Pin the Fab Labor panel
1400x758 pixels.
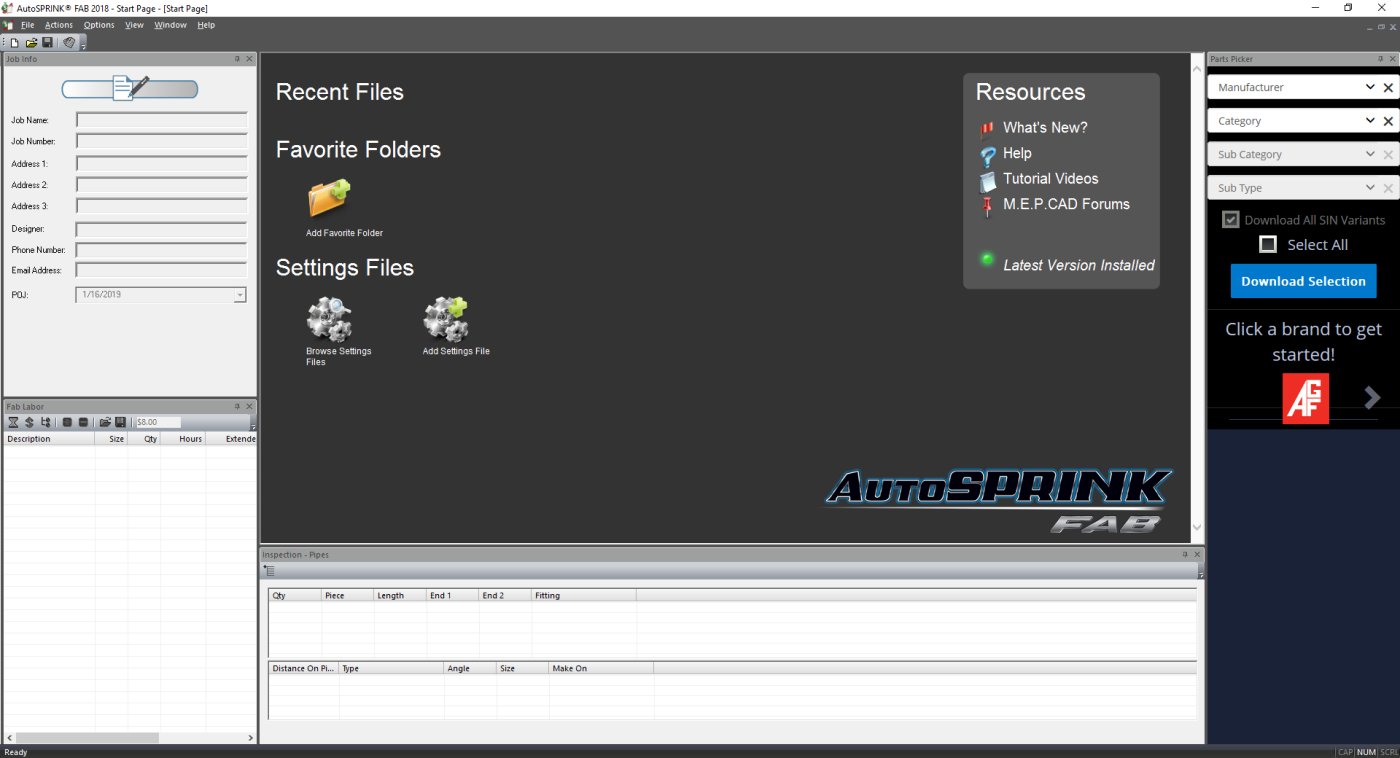pyautogui.click(x=237, y=406)
